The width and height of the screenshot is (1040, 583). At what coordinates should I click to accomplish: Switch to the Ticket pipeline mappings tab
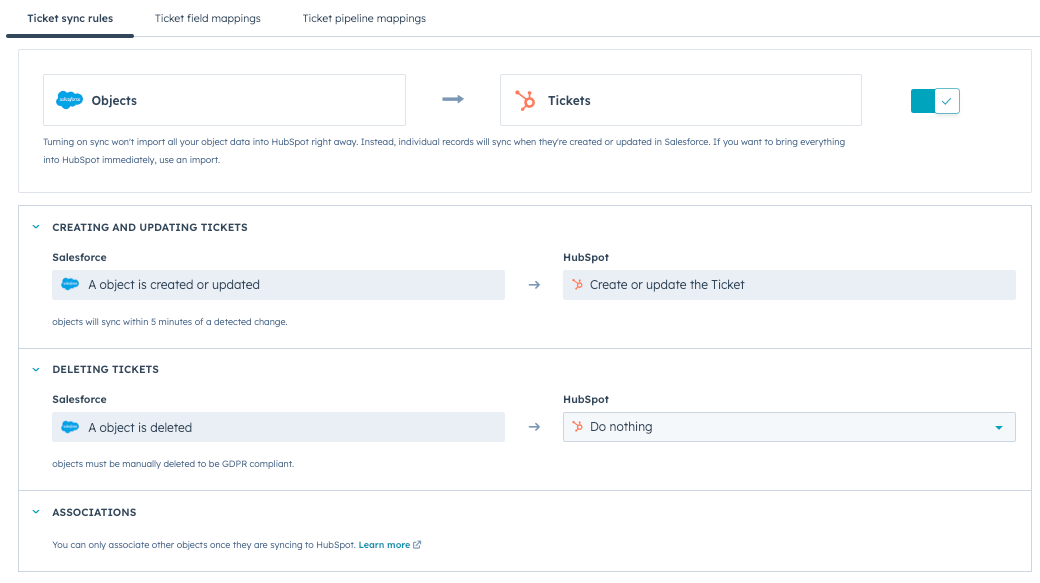pyautogui.click(x=364, y=18)
